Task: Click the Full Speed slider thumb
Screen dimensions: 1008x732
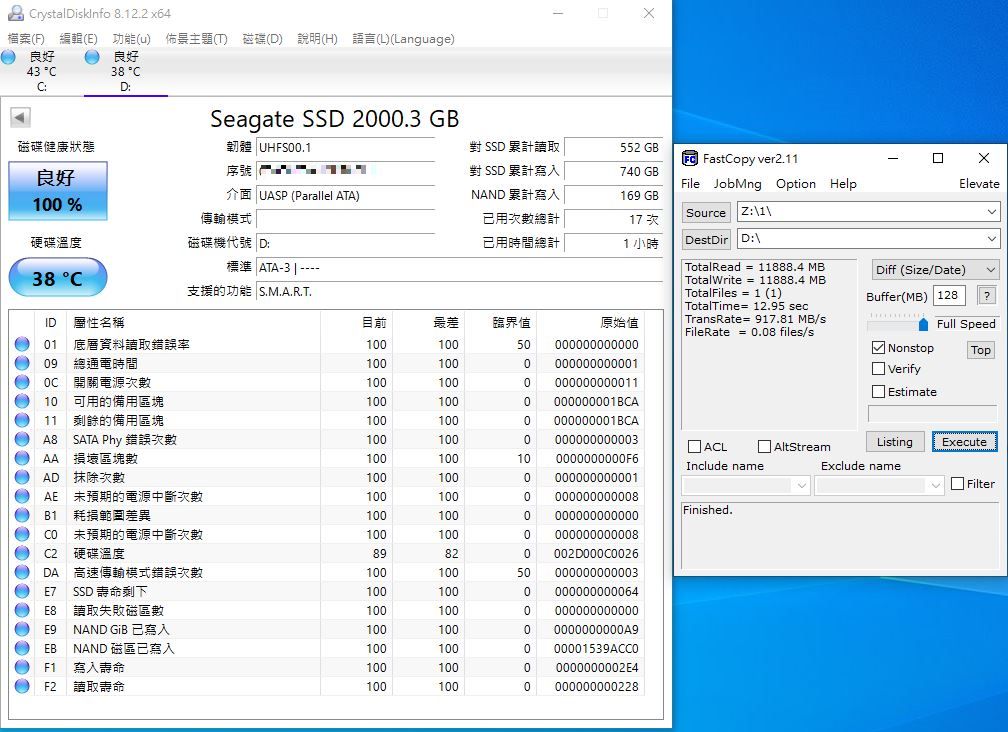Action: (x=923, y=323)
